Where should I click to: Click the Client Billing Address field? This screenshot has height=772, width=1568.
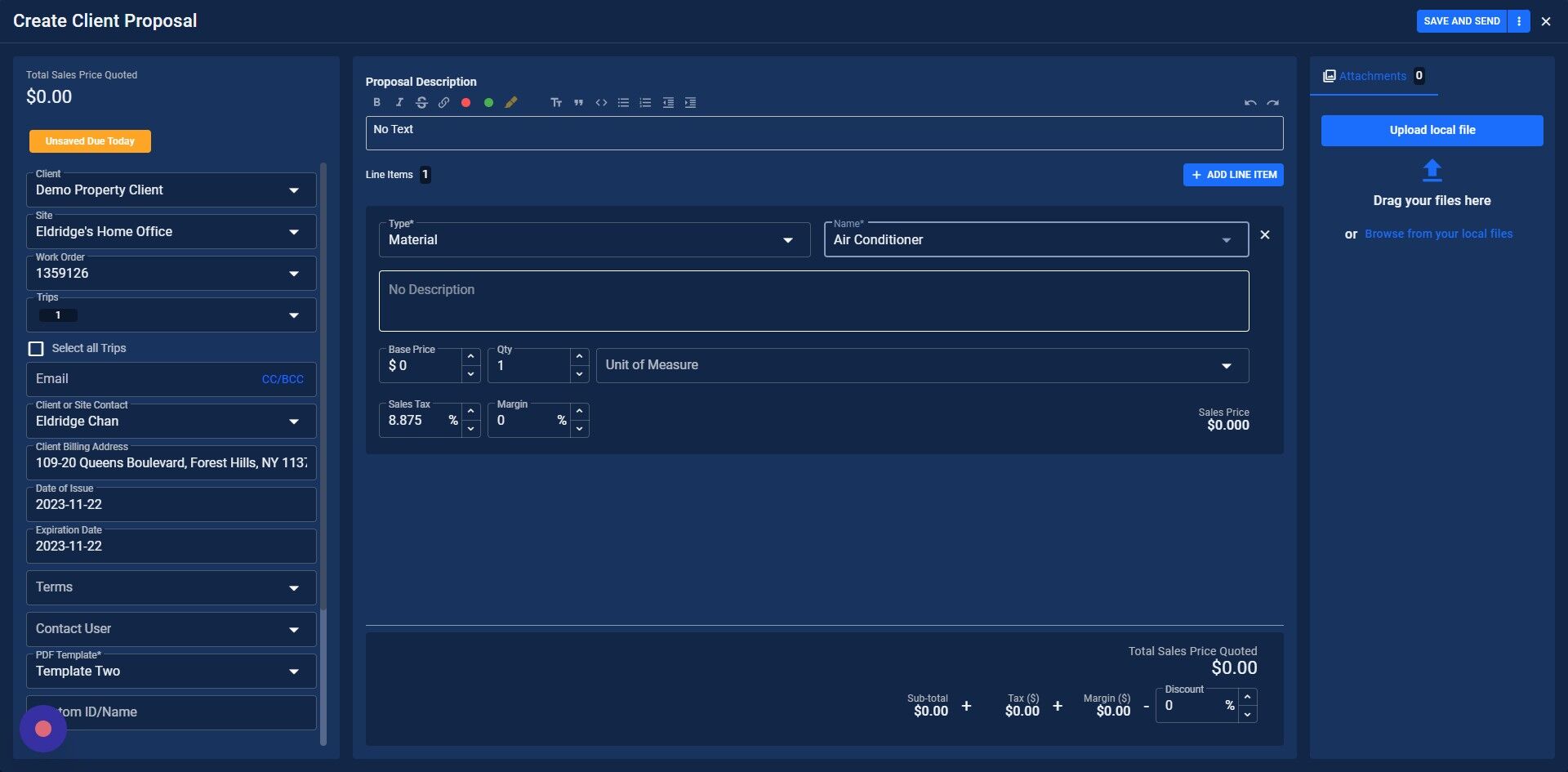pos(171,463)
